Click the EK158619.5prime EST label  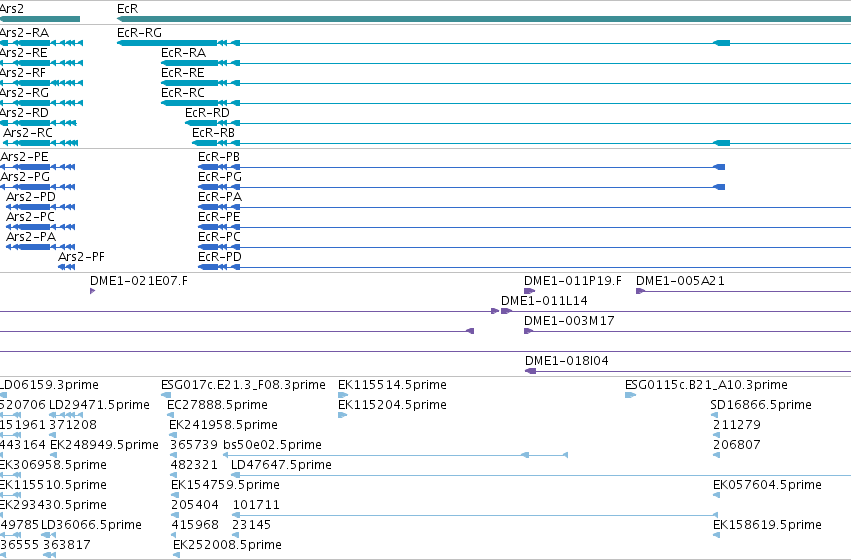(767, 526)
